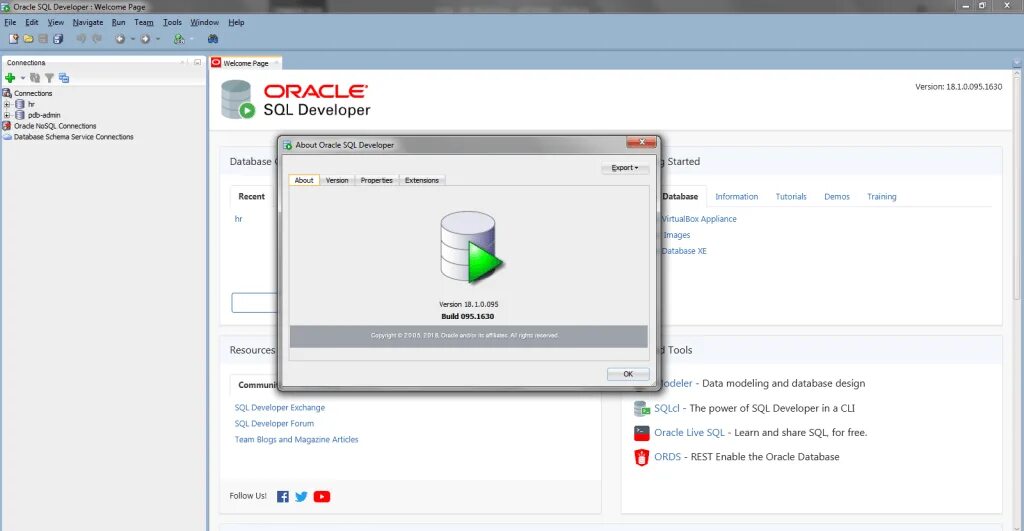Click the Twitter bird icon
Screen dimensions: 1024x531
coord(301,496)
